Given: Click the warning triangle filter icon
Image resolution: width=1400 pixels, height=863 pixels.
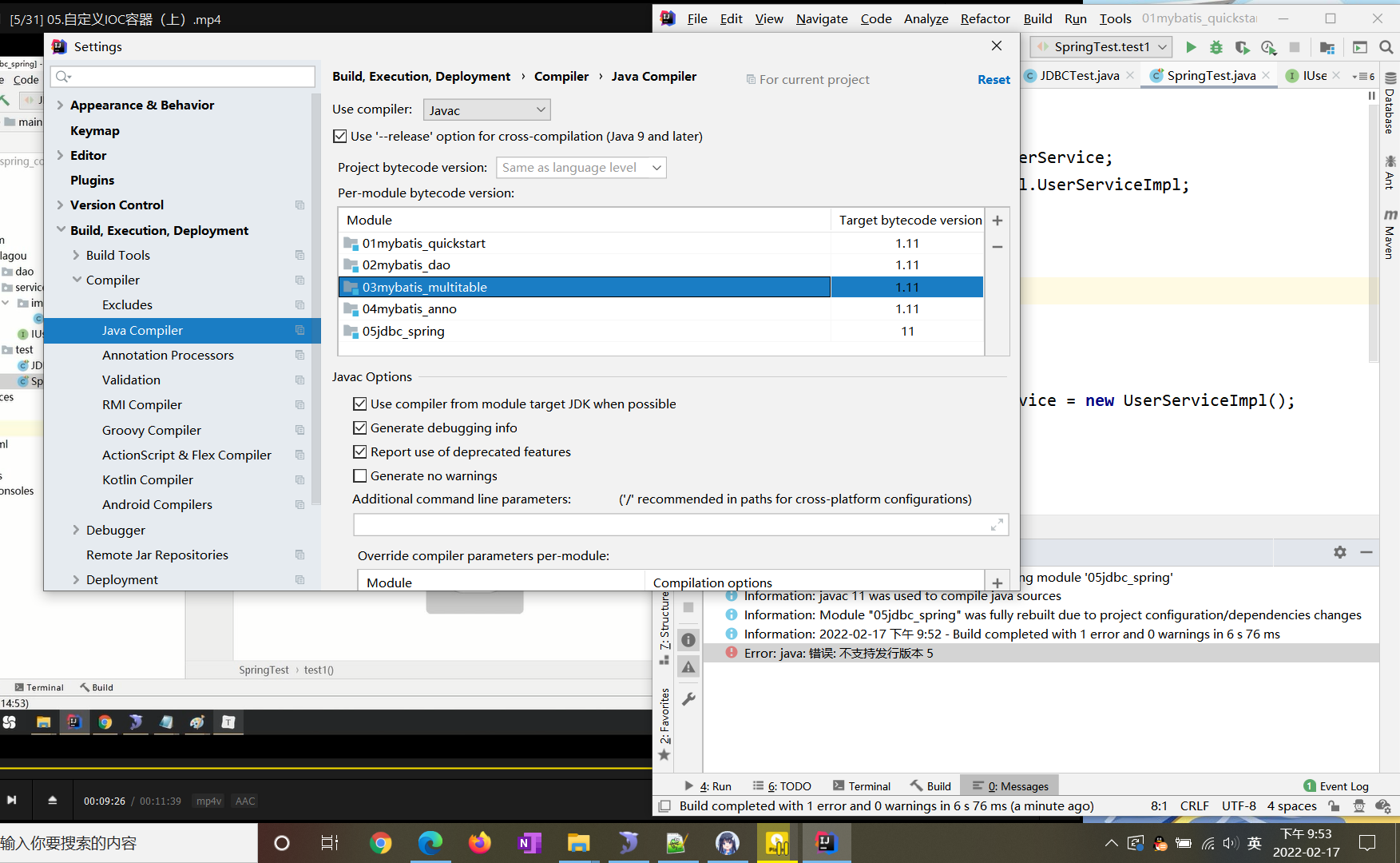Looking at the screenshot, I should [688, 666].
